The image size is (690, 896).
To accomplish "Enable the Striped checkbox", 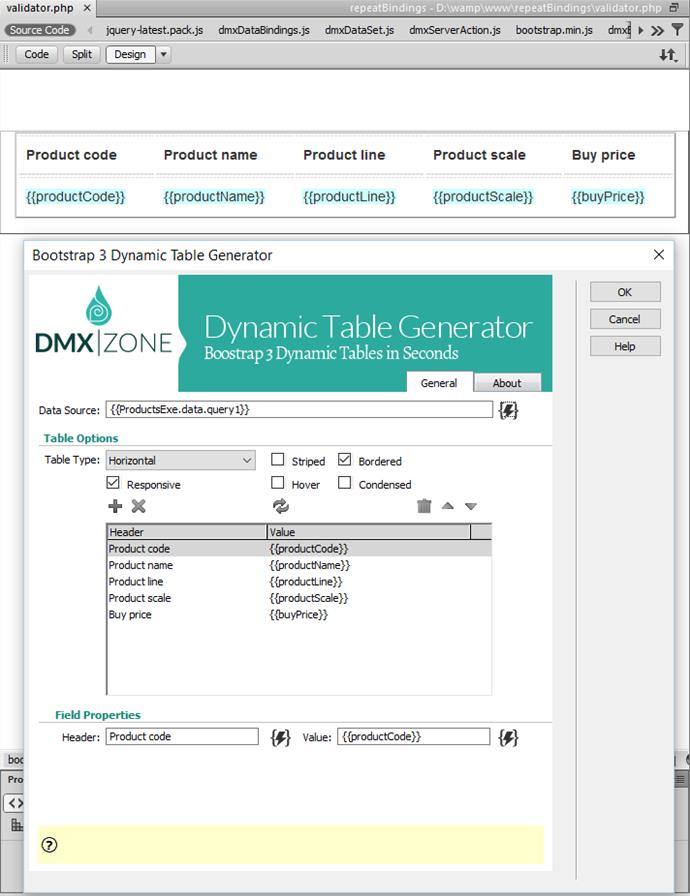I will click(x=278, y=459).
